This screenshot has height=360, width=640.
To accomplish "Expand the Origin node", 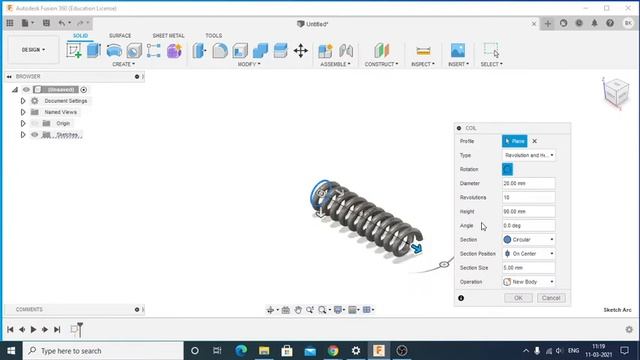I will 23,123.
